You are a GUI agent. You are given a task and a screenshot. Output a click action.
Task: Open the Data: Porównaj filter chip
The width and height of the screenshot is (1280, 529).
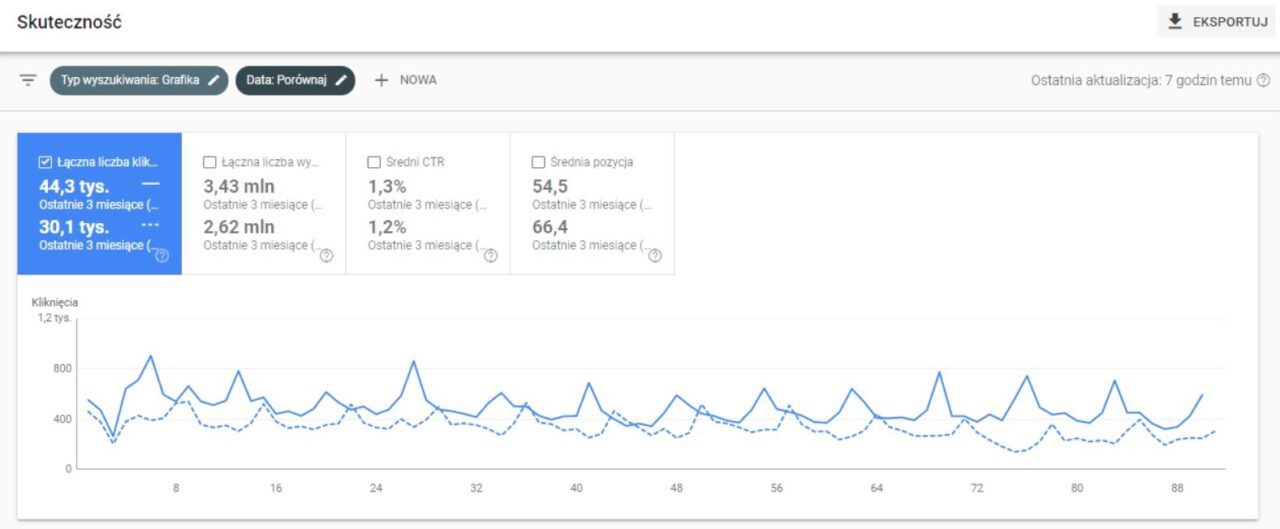[295, 80]
